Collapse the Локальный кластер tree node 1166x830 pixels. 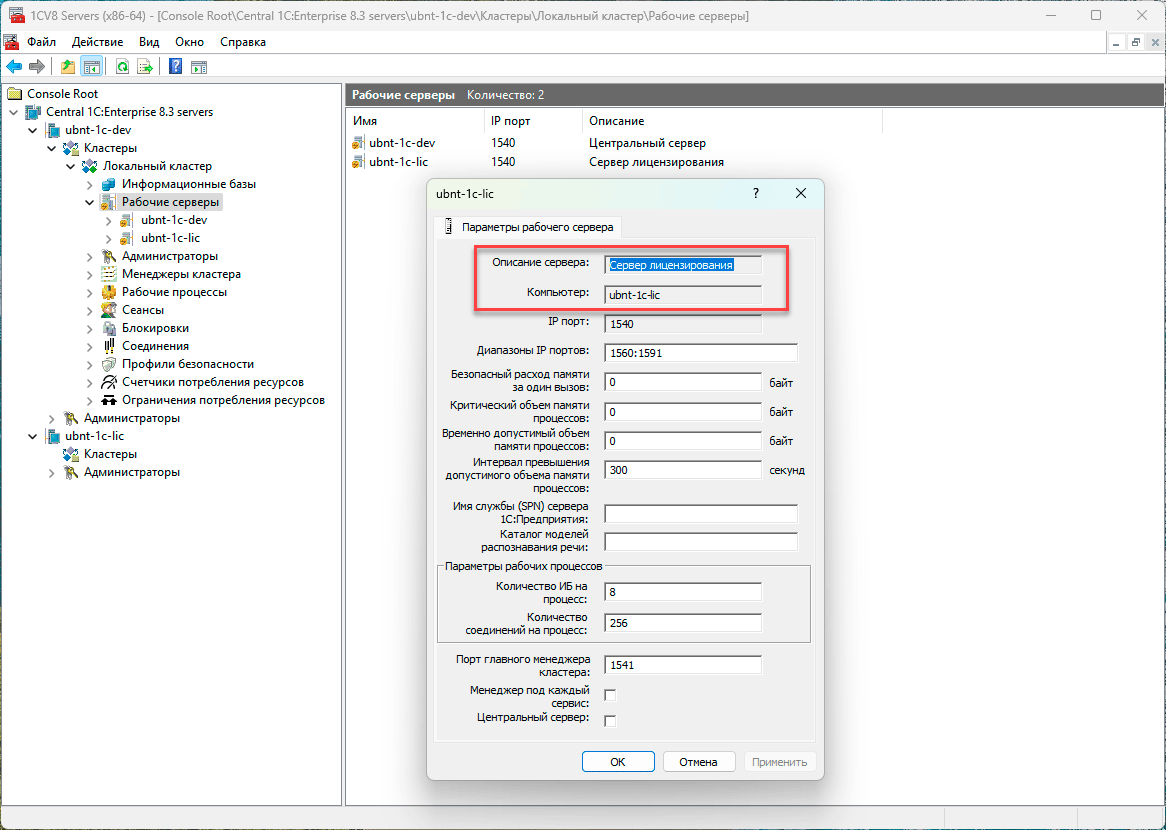pyautogui.click(x=71, y=166)
